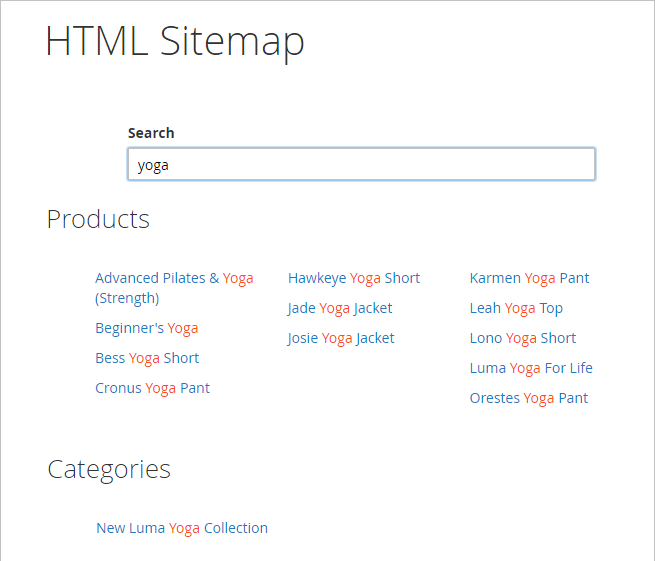
Task: Visit the Josie Yoga Jacket product
Action: pos(340,338)
